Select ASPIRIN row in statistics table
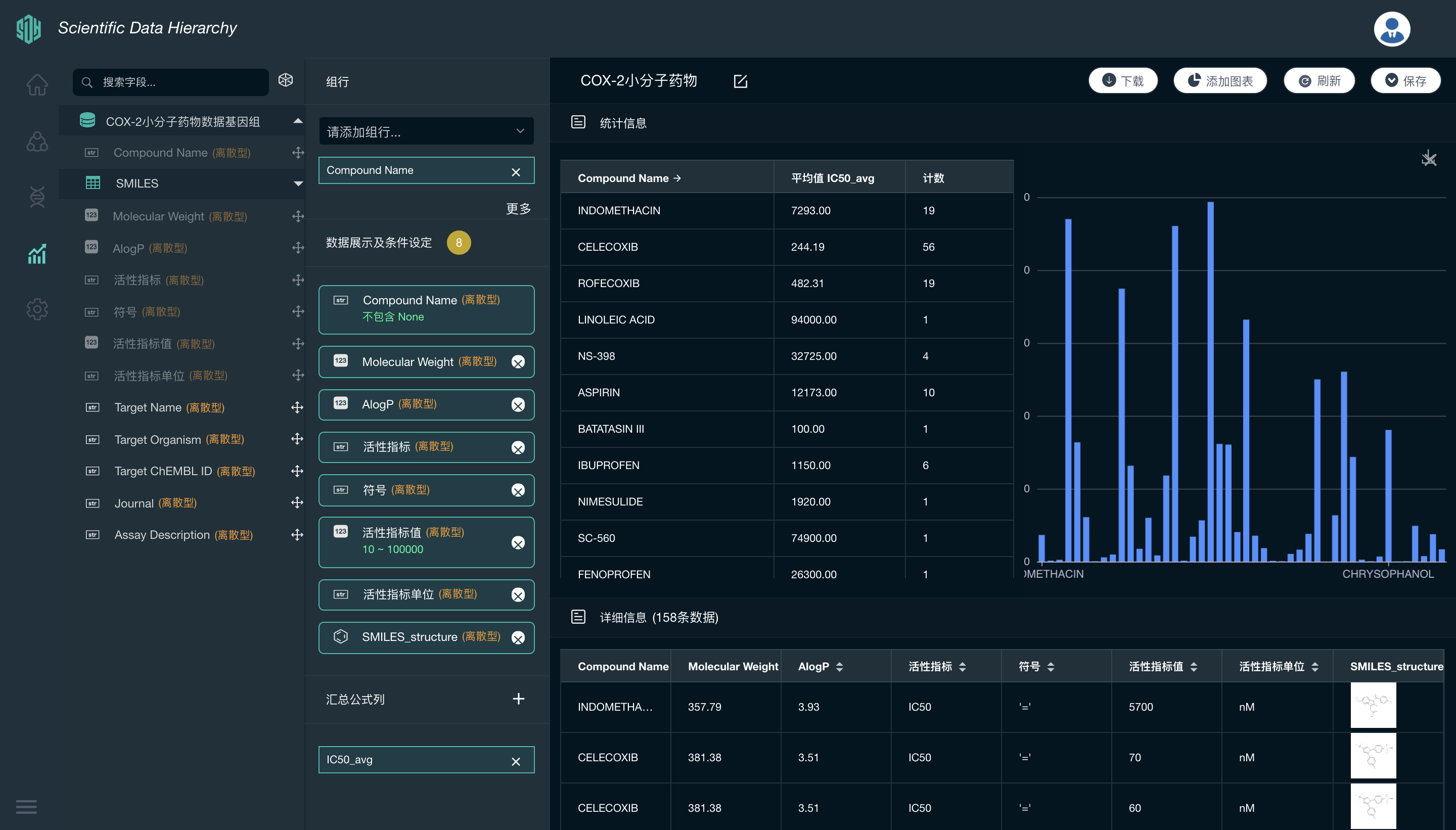The width and height of the screenshot is (1456, 830). click(787, 392)
